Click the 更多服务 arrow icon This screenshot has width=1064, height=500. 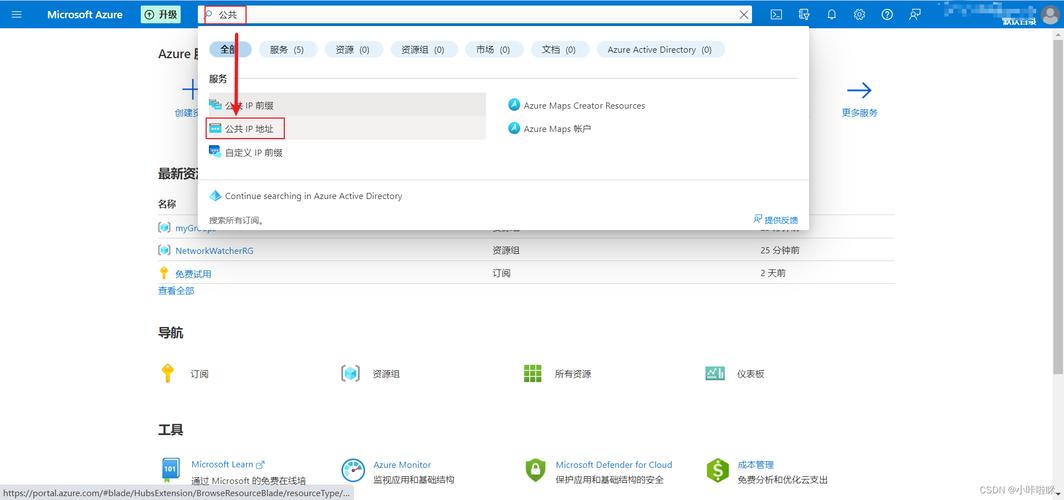pyautogui.click(x=859, y=90)
